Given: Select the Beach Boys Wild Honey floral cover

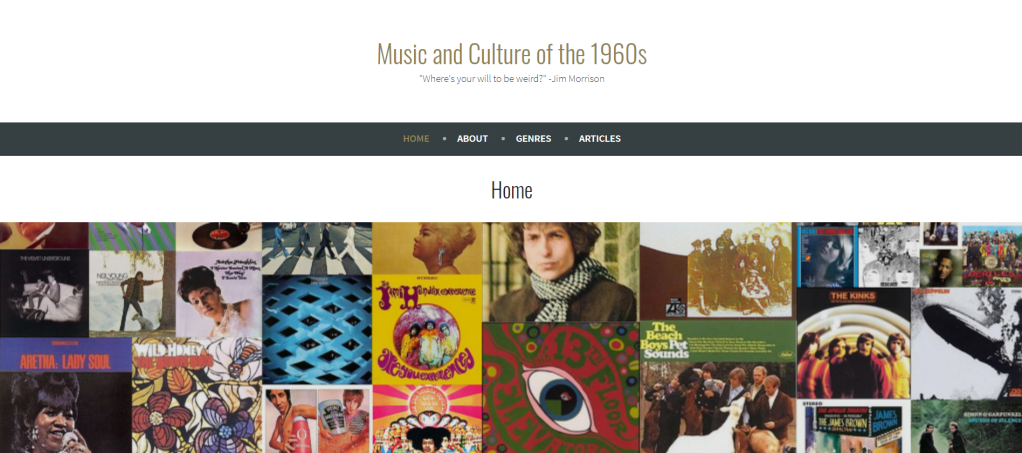Looking at the screenshot, I should coord(197,395).
